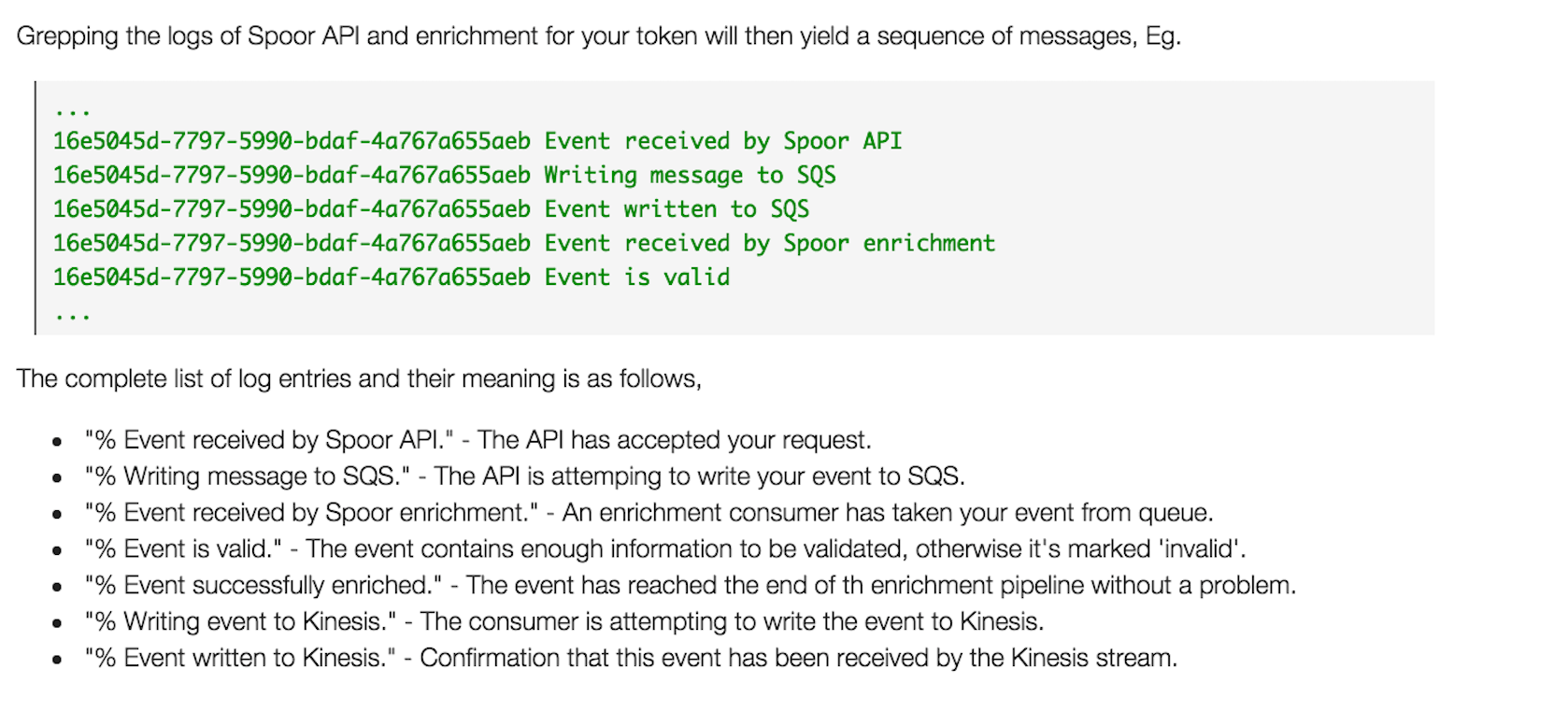This screenshot has height=712, width=1568.
Task: Click the token 16e5045d on the first log line
Action: pyautogui.click(x=106, y=141)
